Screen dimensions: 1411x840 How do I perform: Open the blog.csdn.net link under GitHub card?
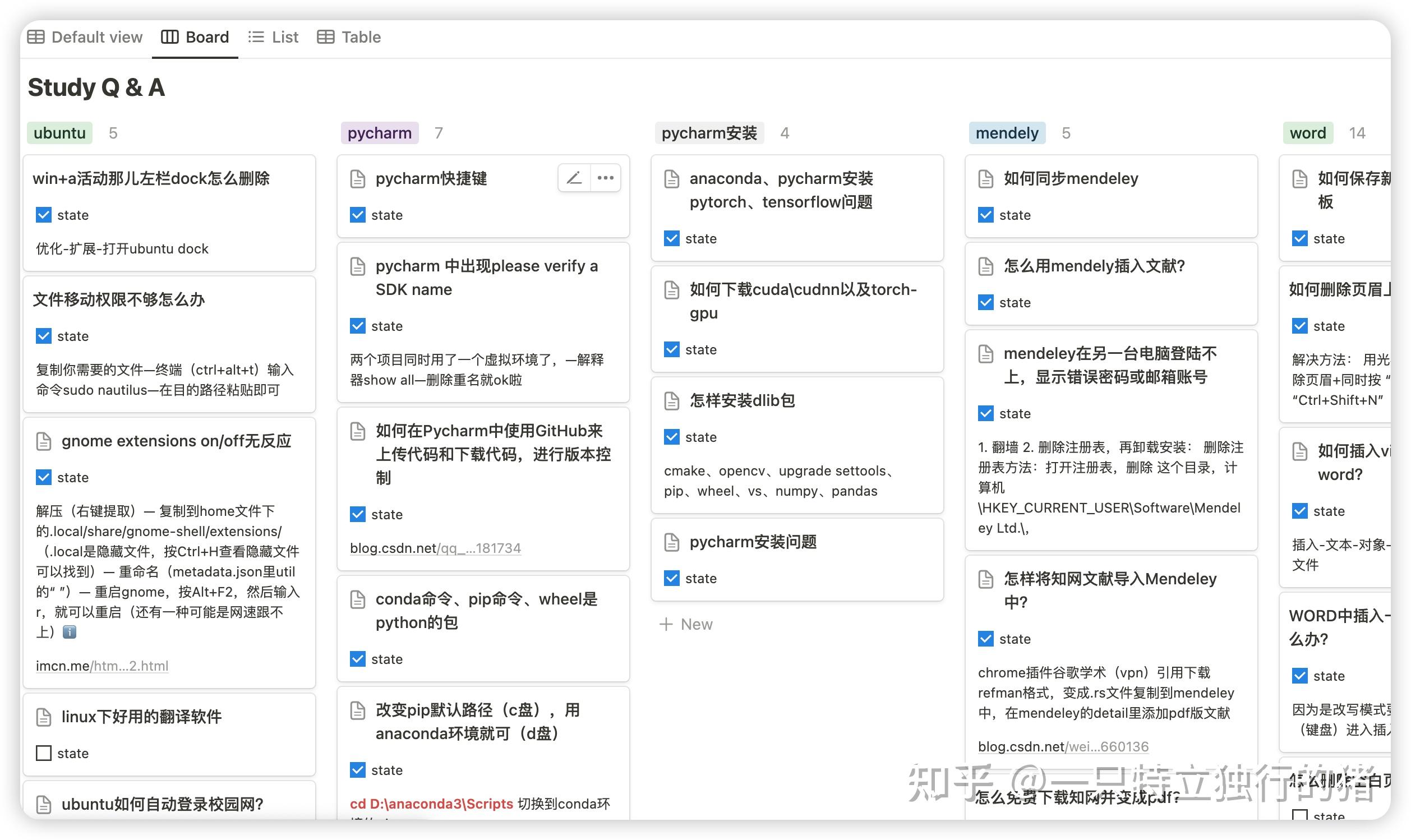coord(436,548)
